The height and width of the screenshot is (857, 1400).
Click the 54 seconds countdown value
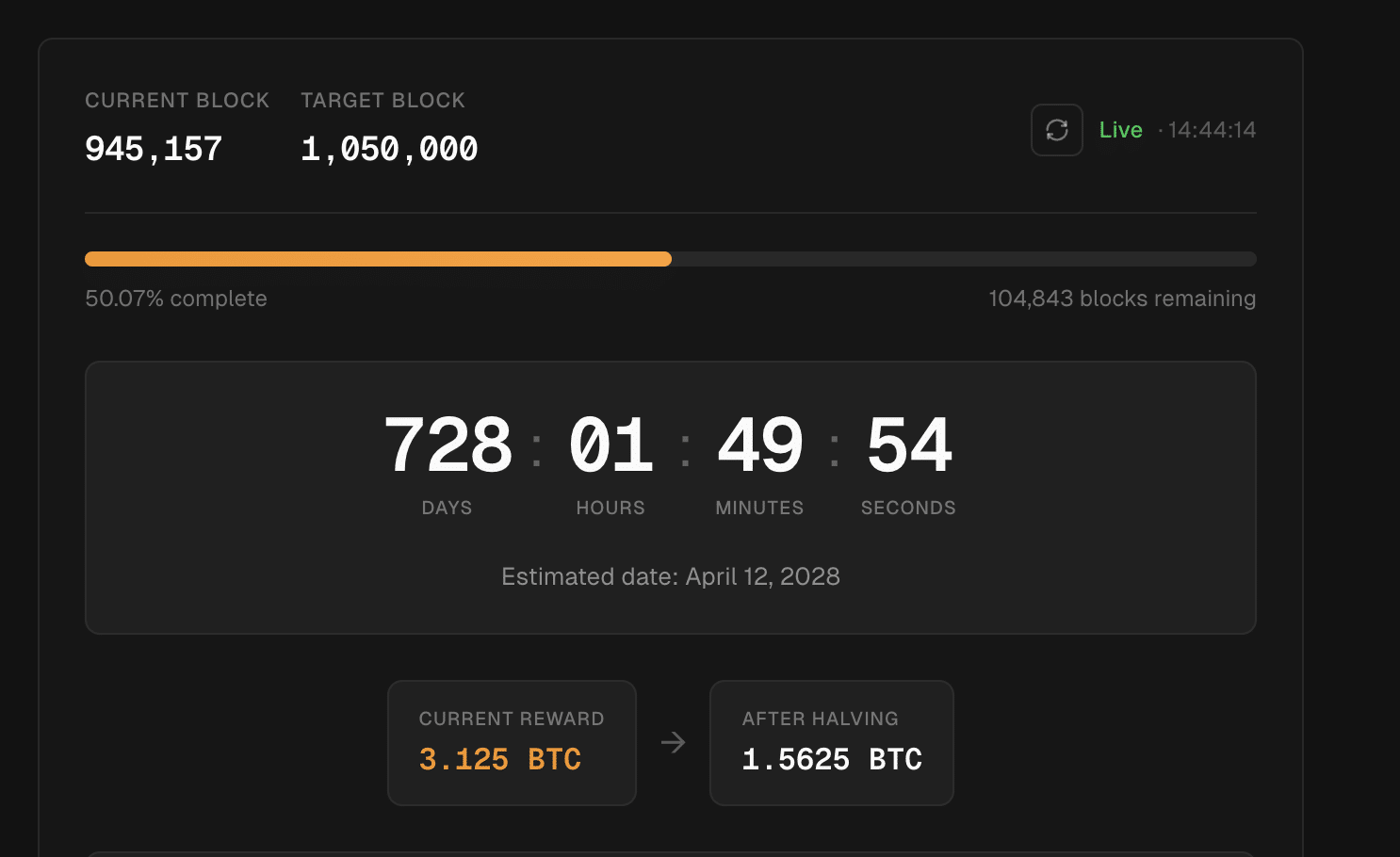908,445
